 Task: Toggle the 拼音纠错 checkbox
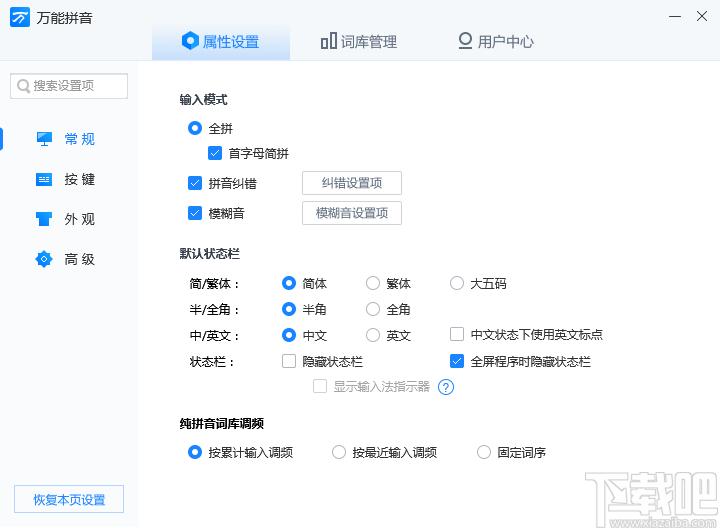(195, 183)
